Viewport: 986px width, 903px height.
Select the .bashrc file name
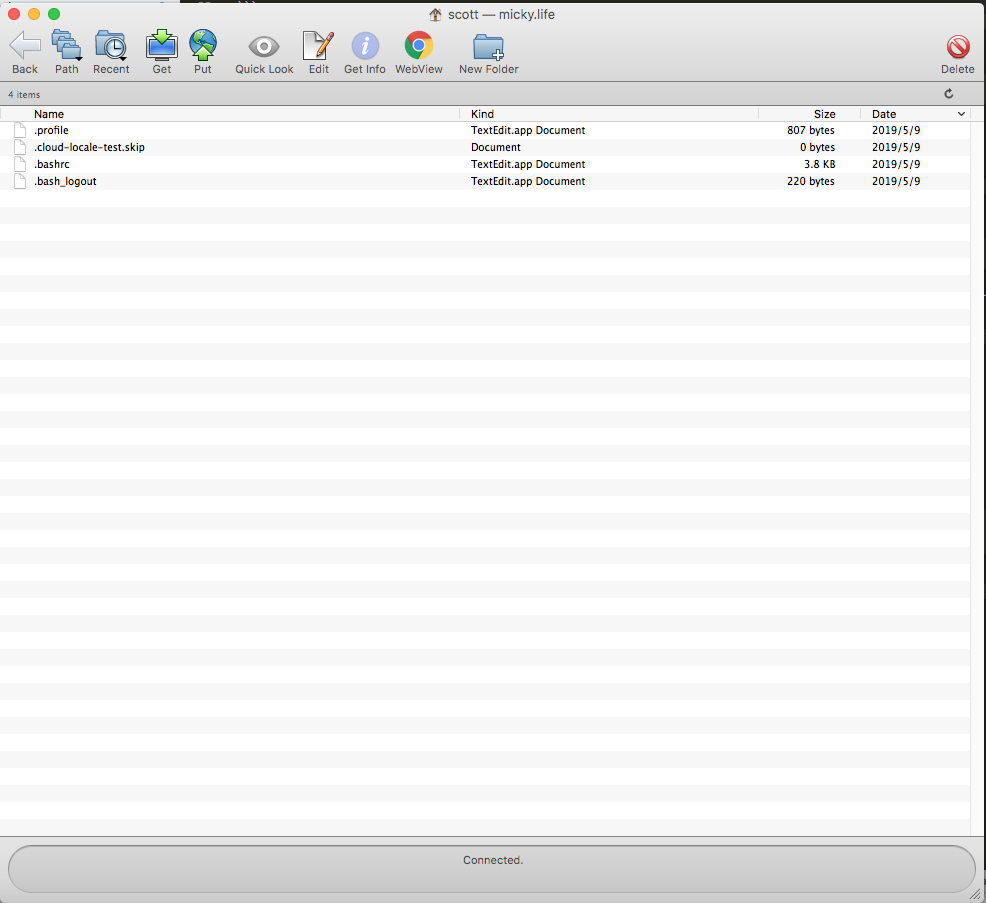[x=52, y=164]
